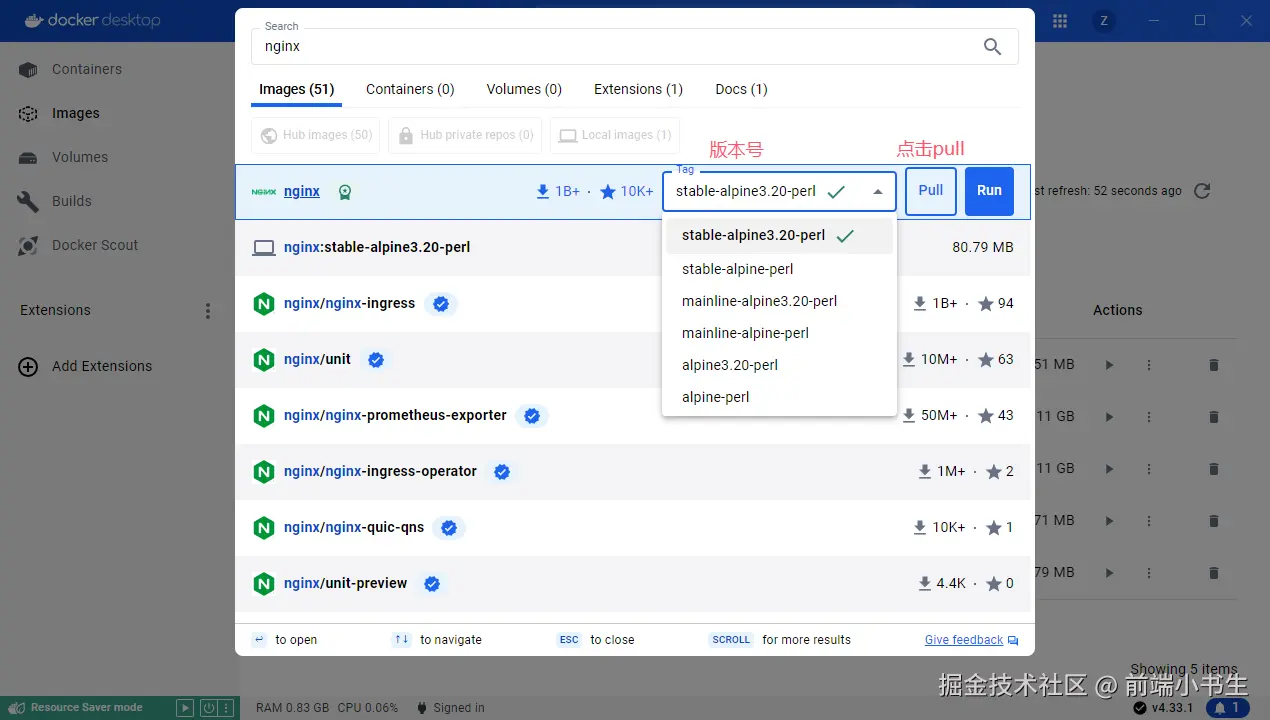The height and width of the screenshot is (720, 1270).
Task: Choose stable-alpine3.20-perl in tag list
Action: pos(779,236)
